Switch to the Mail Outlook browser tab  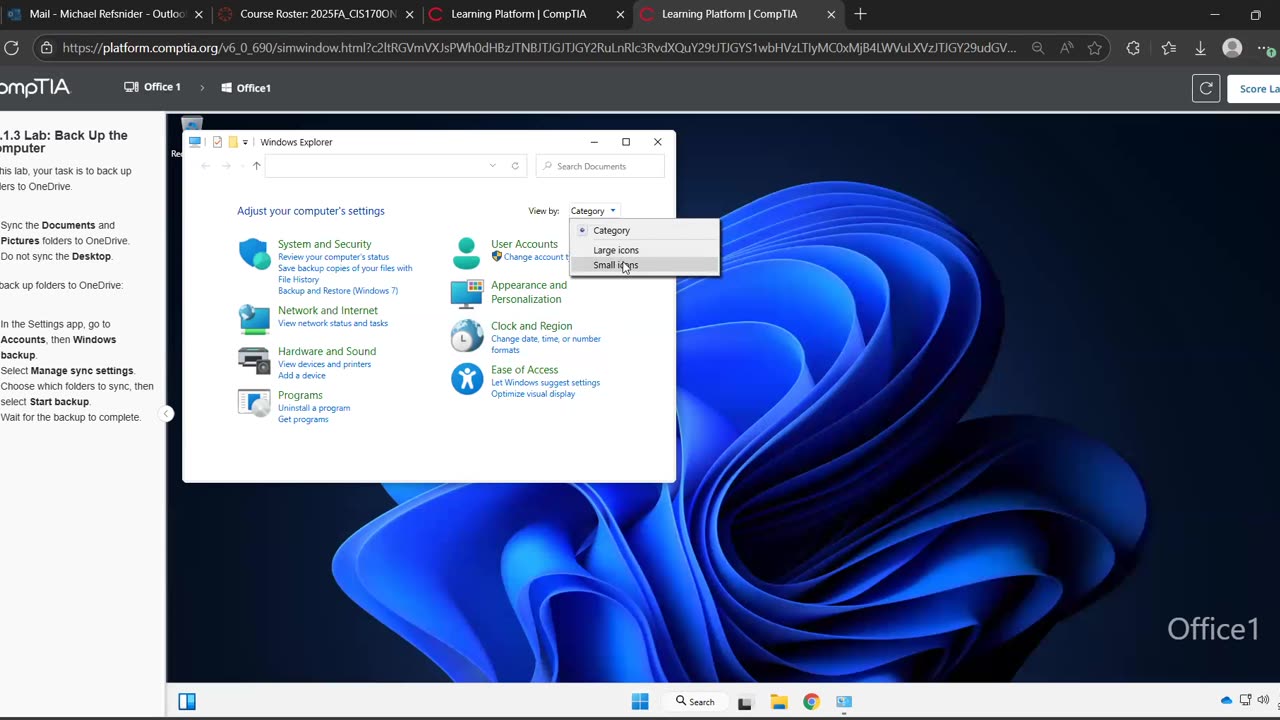click(x=105, y=14)
